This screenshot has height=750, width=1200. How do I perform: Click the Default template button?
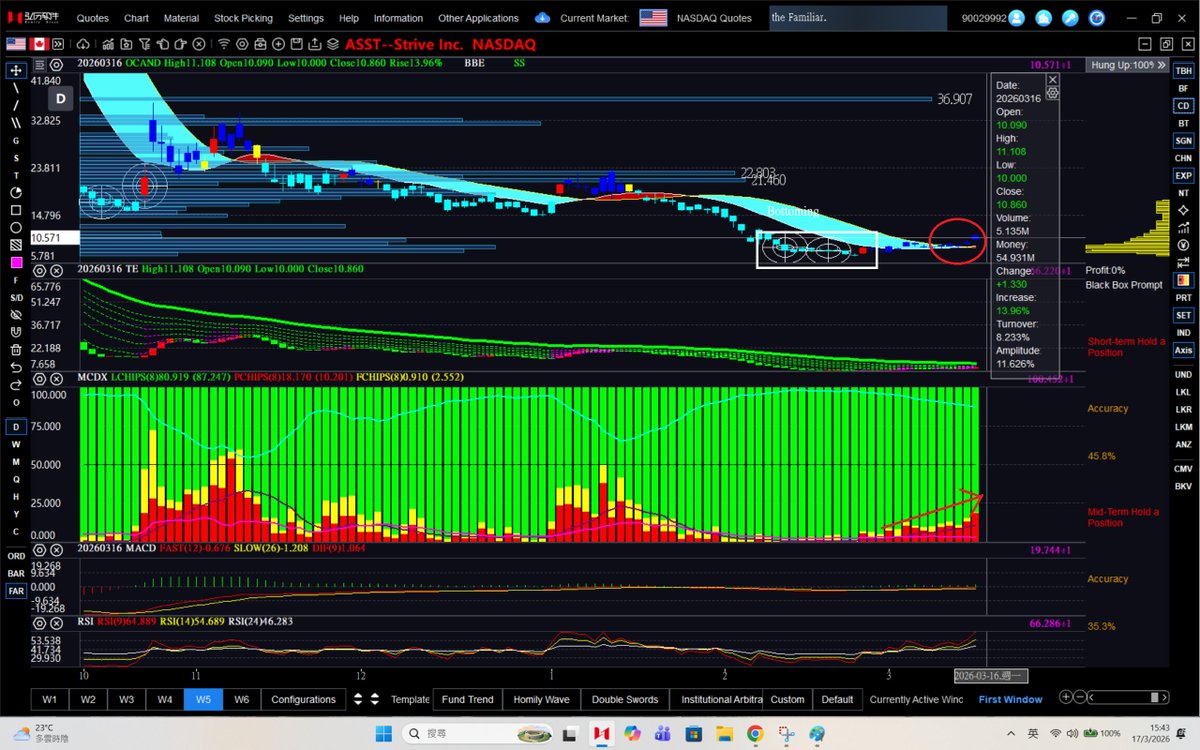(x=838, y=699)
